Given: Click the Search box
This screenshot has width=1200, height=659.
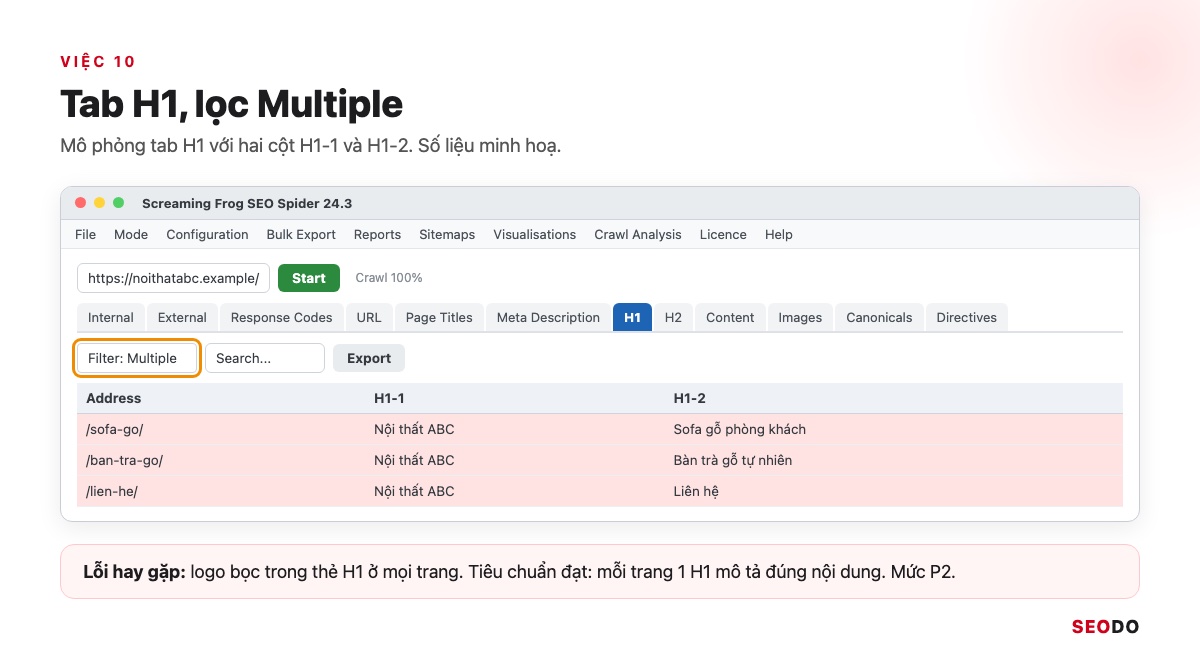Looking at the screenshot, I should pyautogui.click(x=265, y=358).
